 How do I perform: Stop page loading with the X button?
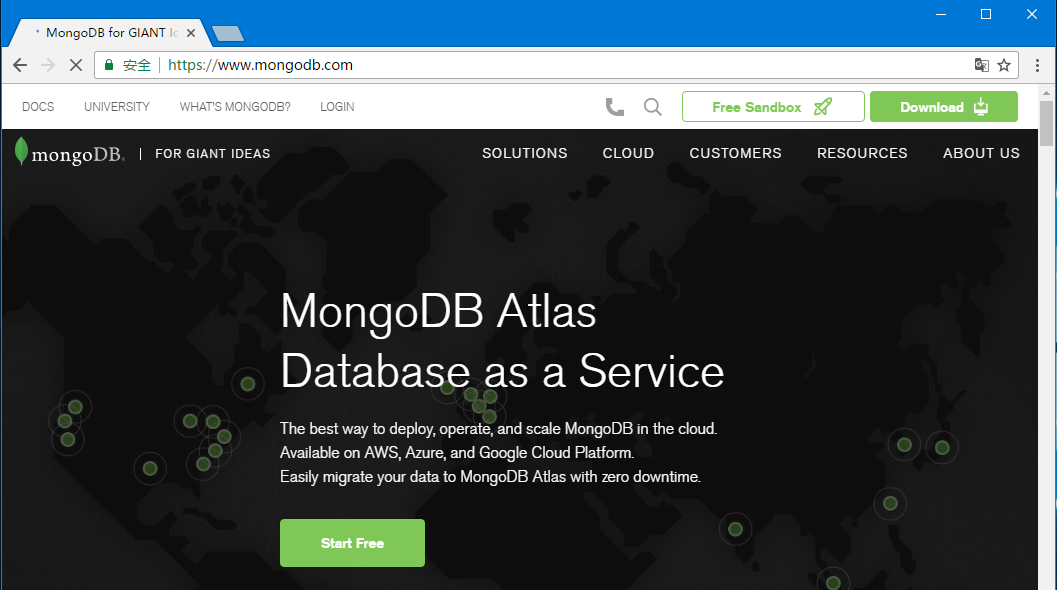pyautogui.click(x=76, y=65)
